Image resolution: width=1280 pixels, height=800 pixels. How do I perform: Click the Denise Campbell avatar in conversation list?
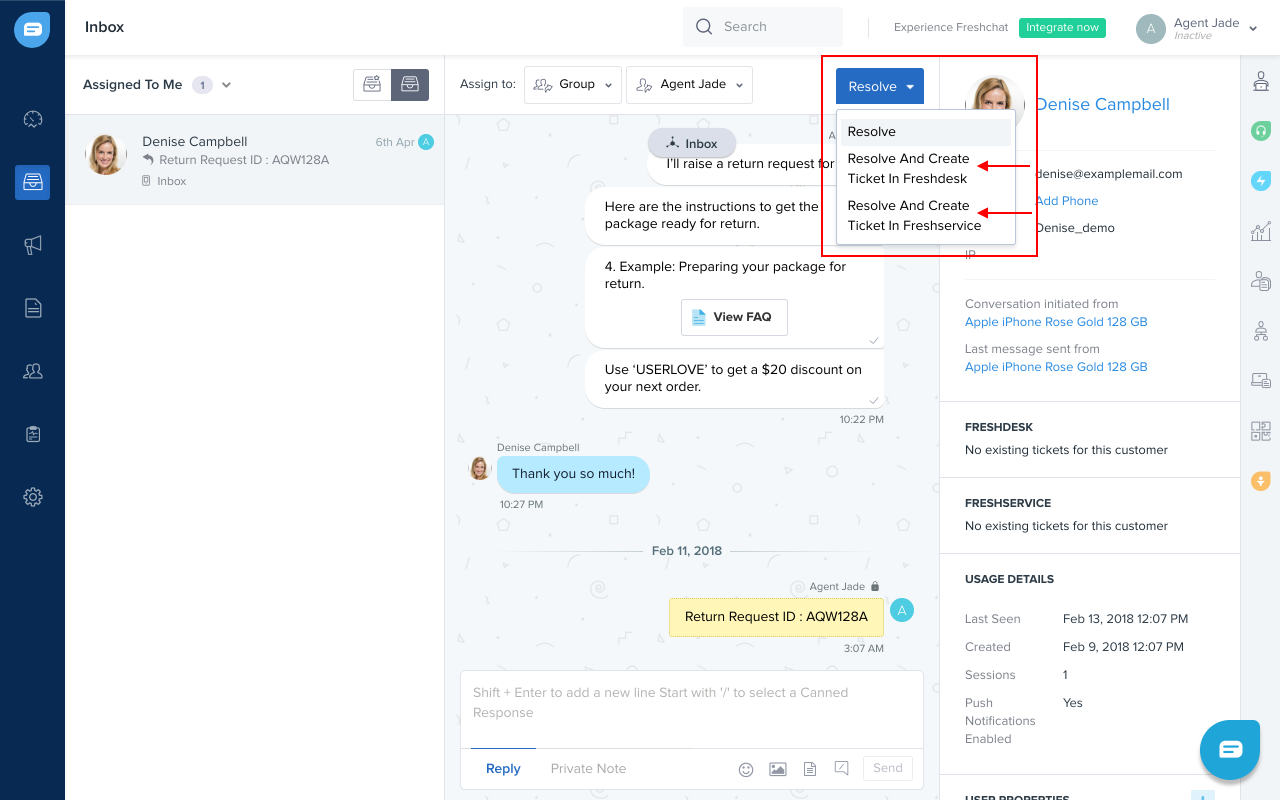click(106, 155)
